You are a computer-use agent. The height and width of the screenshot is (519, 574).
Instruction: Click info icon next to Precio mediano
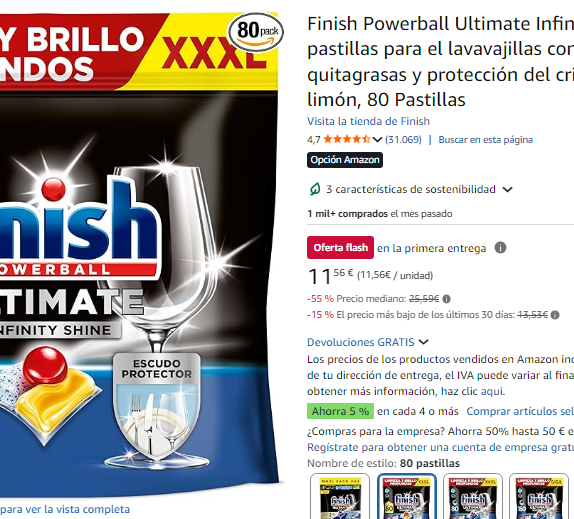[446, 299]
